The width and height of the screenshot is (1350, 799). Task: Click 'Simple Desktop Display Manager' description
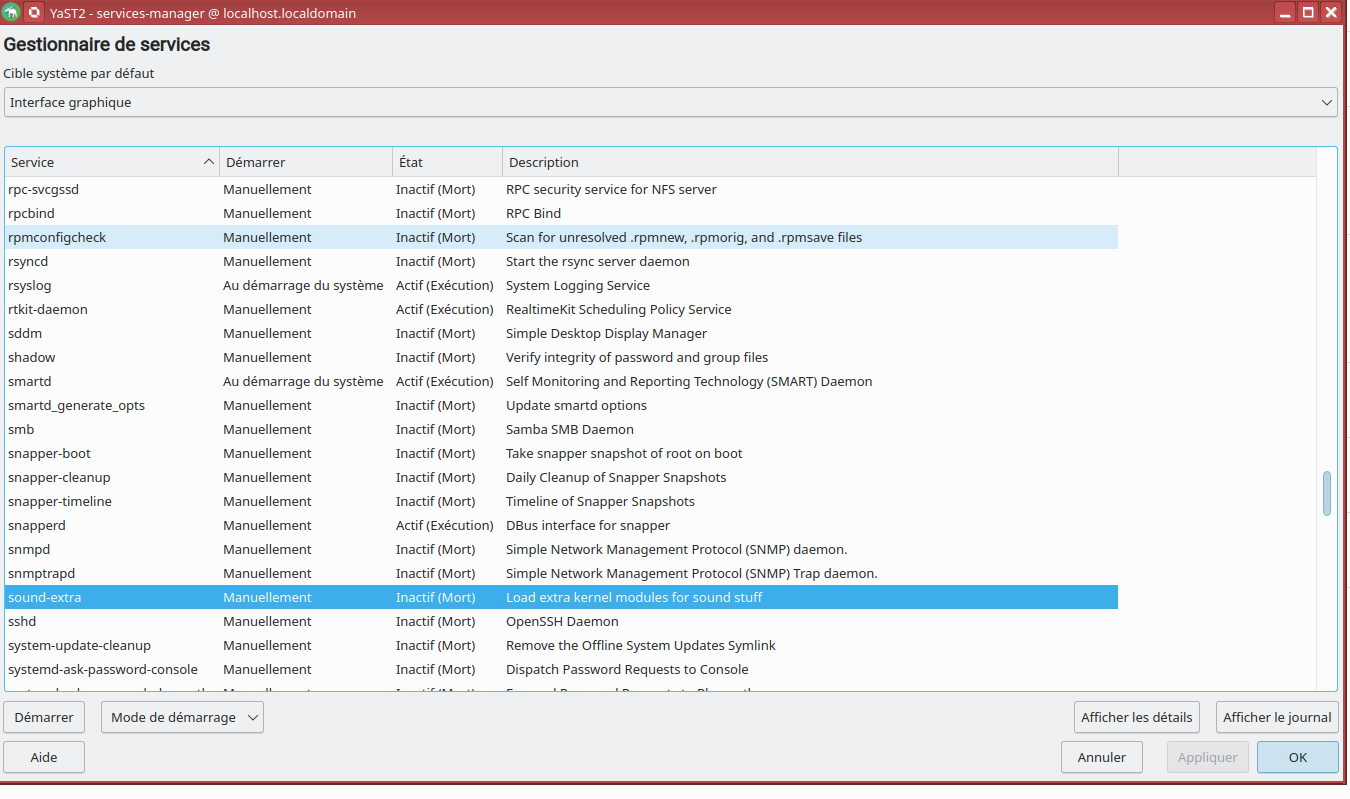pos(606,333)
